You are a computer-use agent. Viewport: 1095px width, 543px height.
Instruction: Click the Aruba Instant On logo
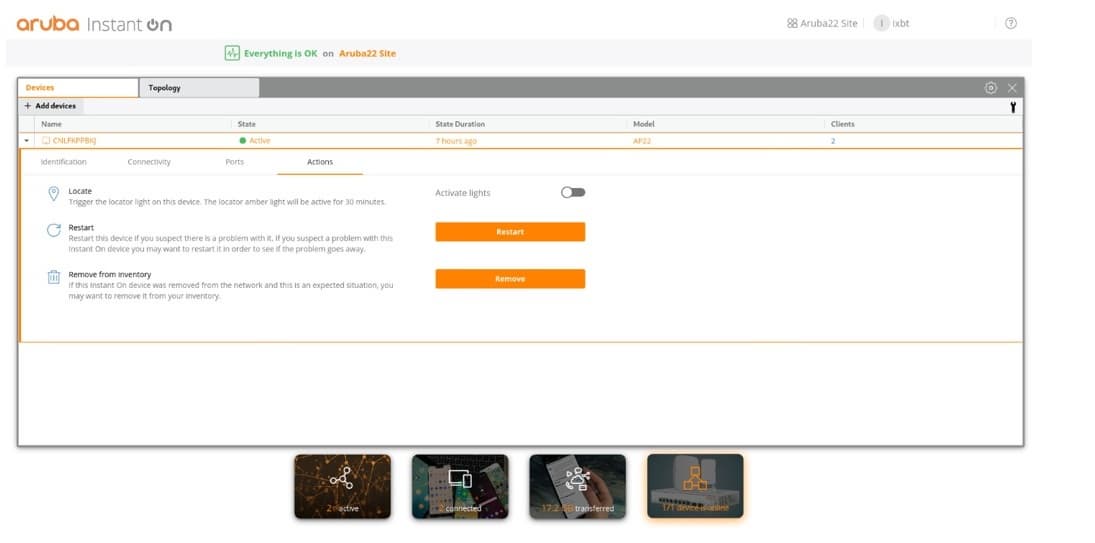click(x=94, y=24)
